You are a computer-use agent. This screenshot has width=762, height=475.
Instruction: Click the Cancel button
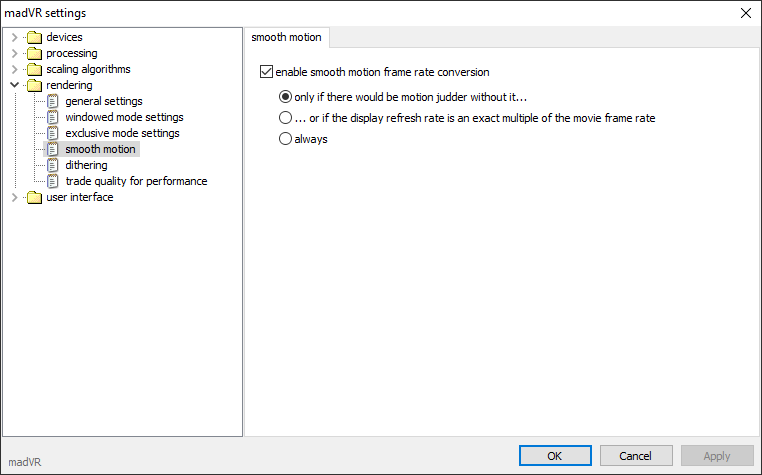(636, 456)
